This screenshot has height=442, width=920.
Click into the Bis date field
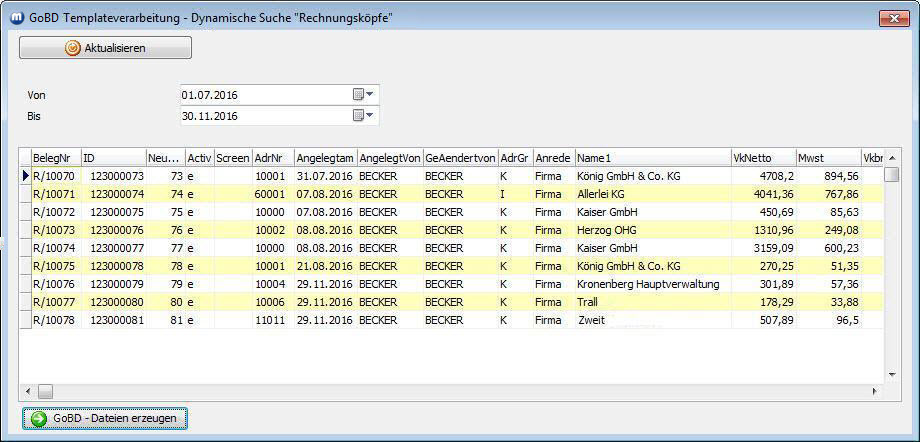tap(262, 116)
